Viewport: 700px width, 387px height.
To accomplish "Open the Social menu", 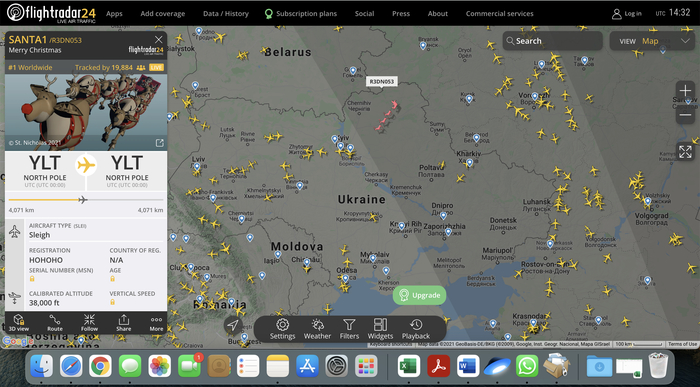I will 364,14.
